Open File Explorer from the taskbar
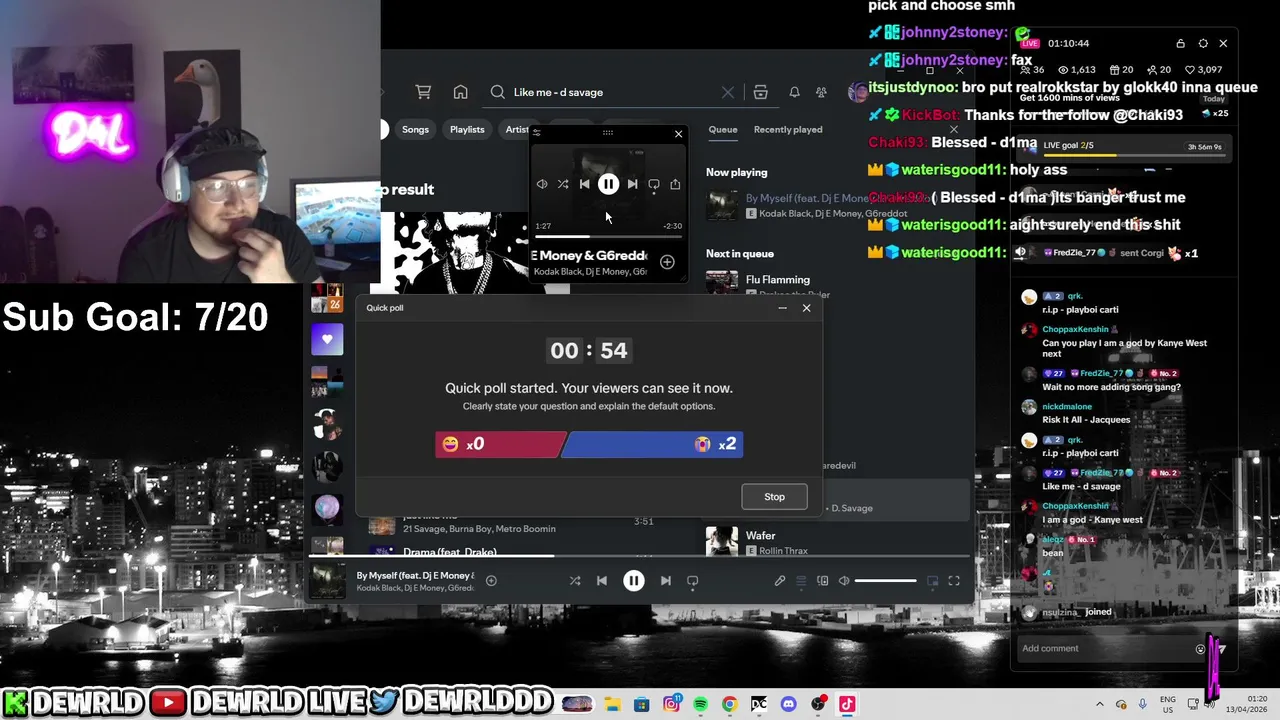The width and height of the screenshot is (1280, 720). 612,704
